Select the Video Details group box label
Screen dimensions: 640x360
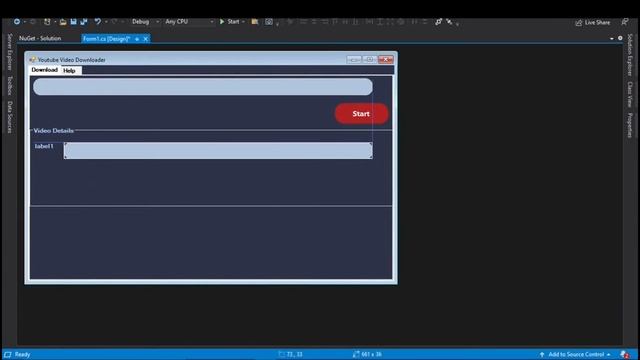53,131
